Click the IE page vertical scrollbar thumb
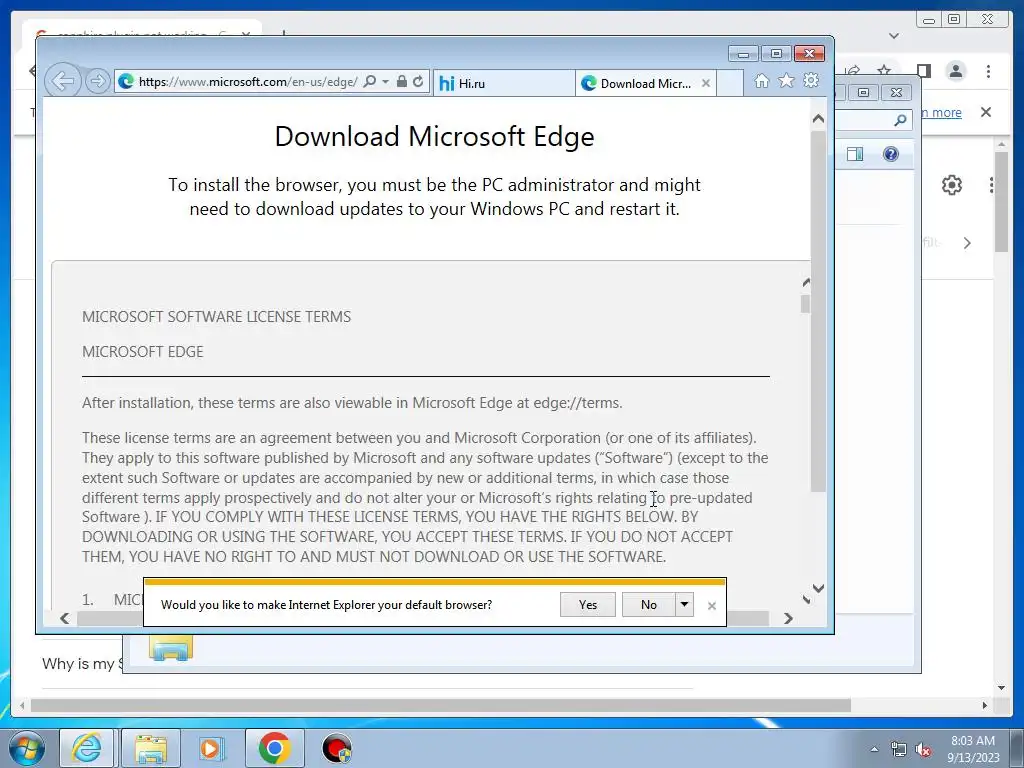The image size is (1024, 768). pos(818,312)
